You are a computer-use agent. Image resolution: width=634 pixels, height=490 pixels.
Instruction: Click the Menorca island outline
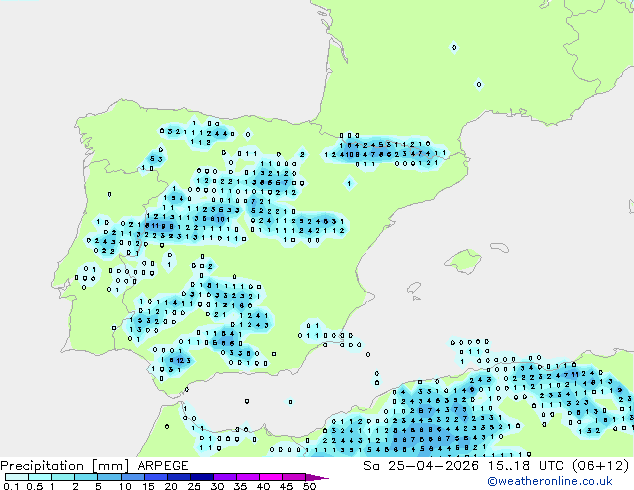[499, 247]
